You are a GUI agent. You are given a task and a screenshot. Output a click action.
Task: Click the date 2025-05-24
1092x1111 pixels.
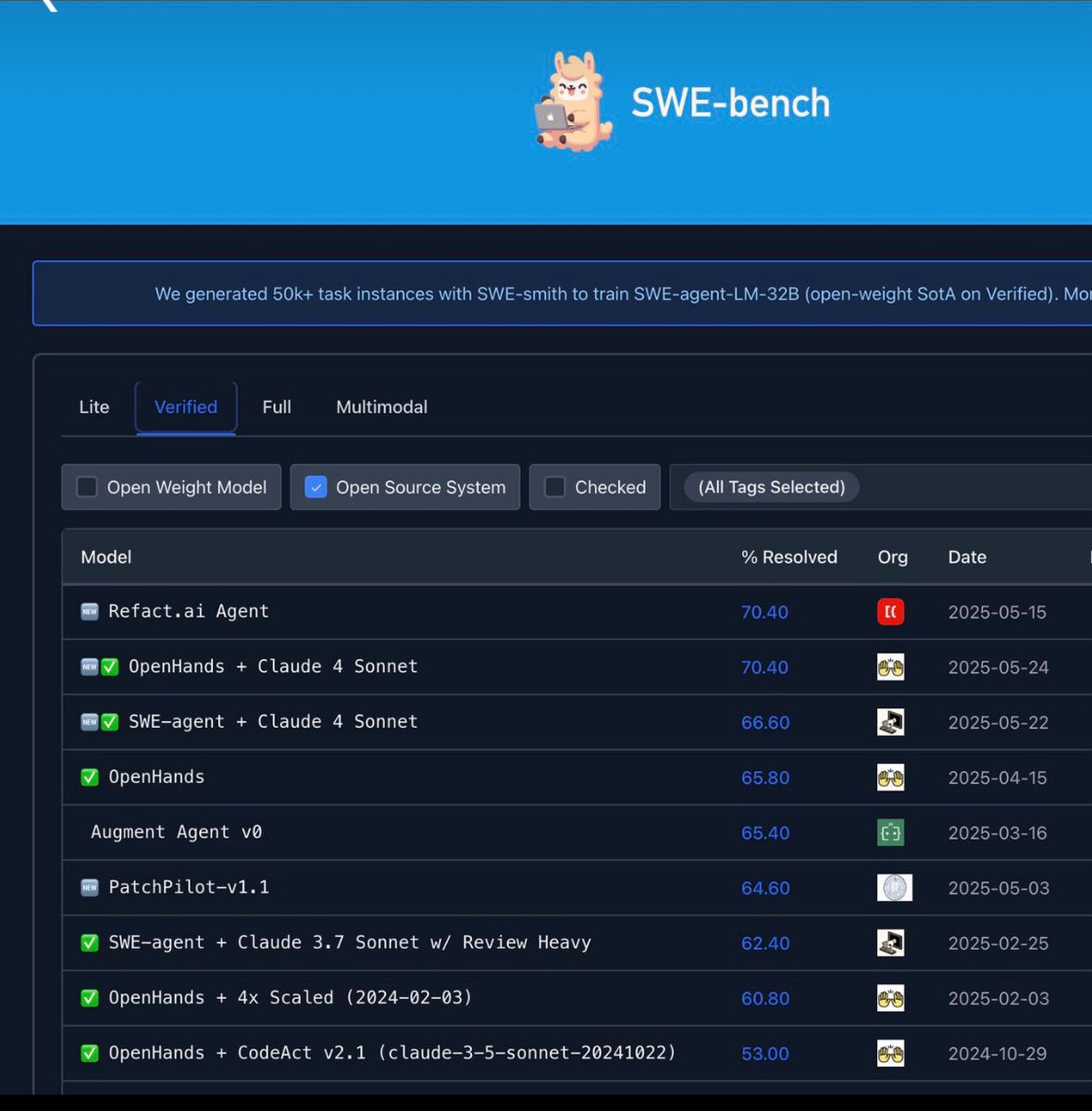click(999, 668)
